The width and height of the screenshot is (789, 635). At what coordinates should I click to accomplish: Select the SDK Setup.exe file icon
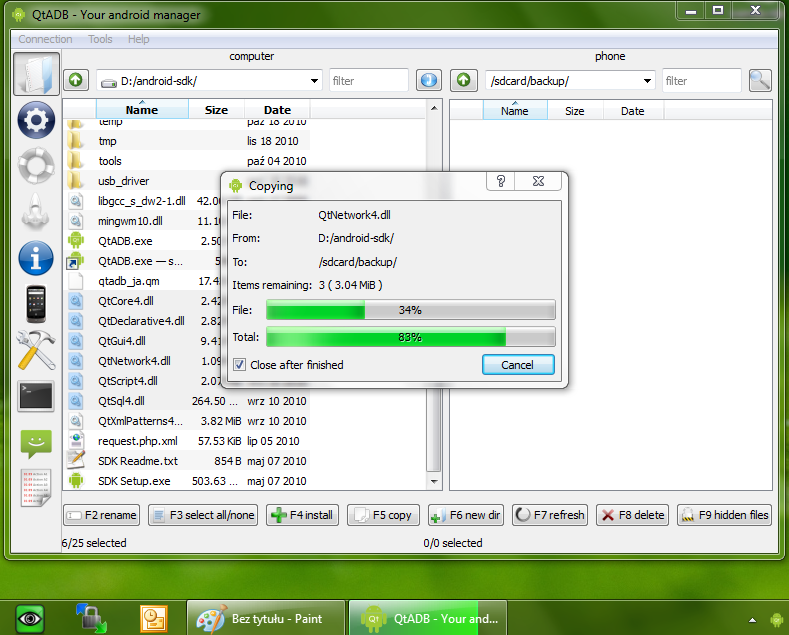point(76,481)
